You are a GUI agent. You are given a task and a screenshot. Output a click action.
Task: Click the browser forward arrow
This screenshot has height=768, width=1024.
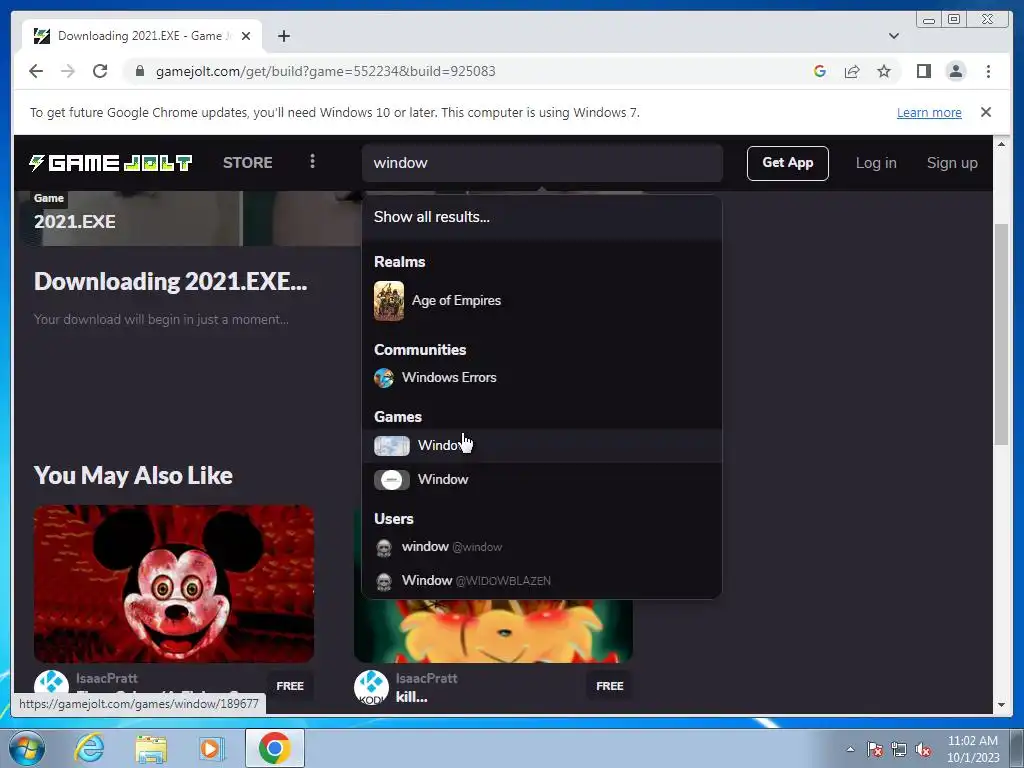(68, 71)
